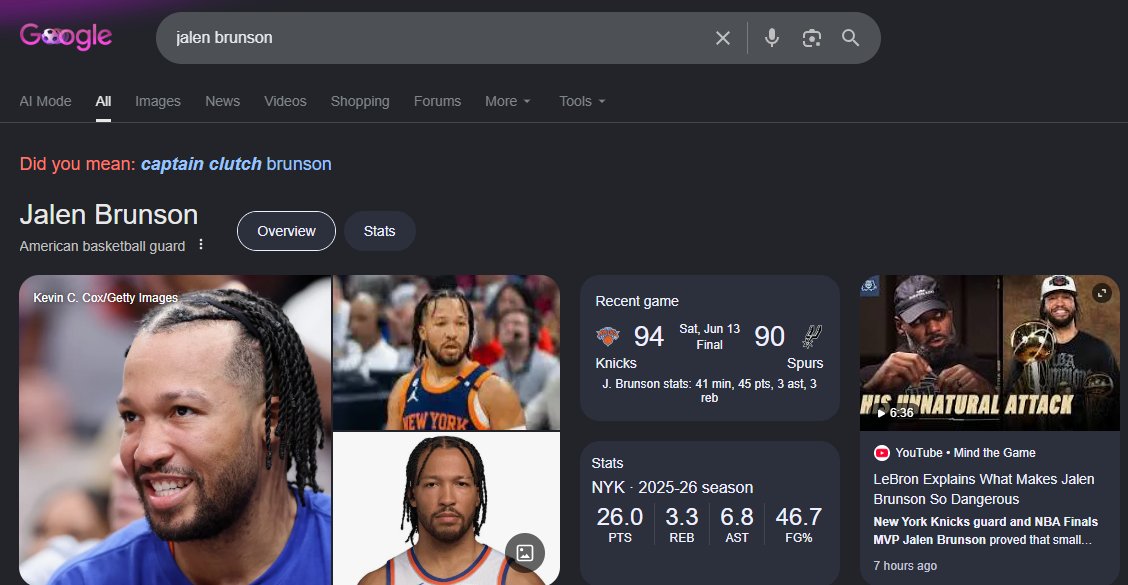Click the Spurs team logo
The height and width of the screenshot is (585, 1128).
[x=811, y=336]
